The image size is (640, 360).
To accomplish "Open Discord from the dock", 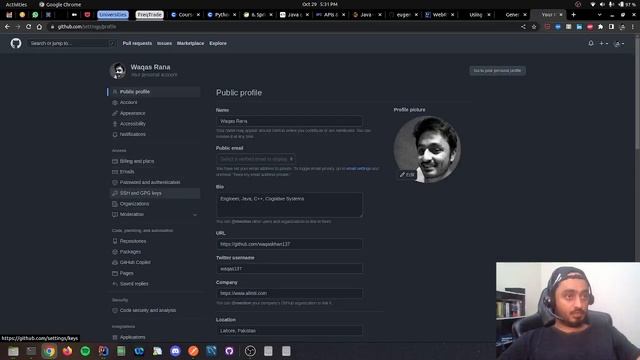I will tap(175, 351).
